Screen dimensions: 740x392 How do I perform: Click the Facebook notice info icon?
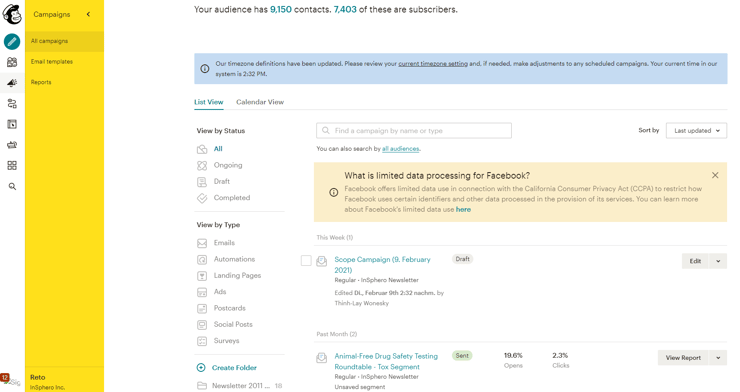pos(334,192)
